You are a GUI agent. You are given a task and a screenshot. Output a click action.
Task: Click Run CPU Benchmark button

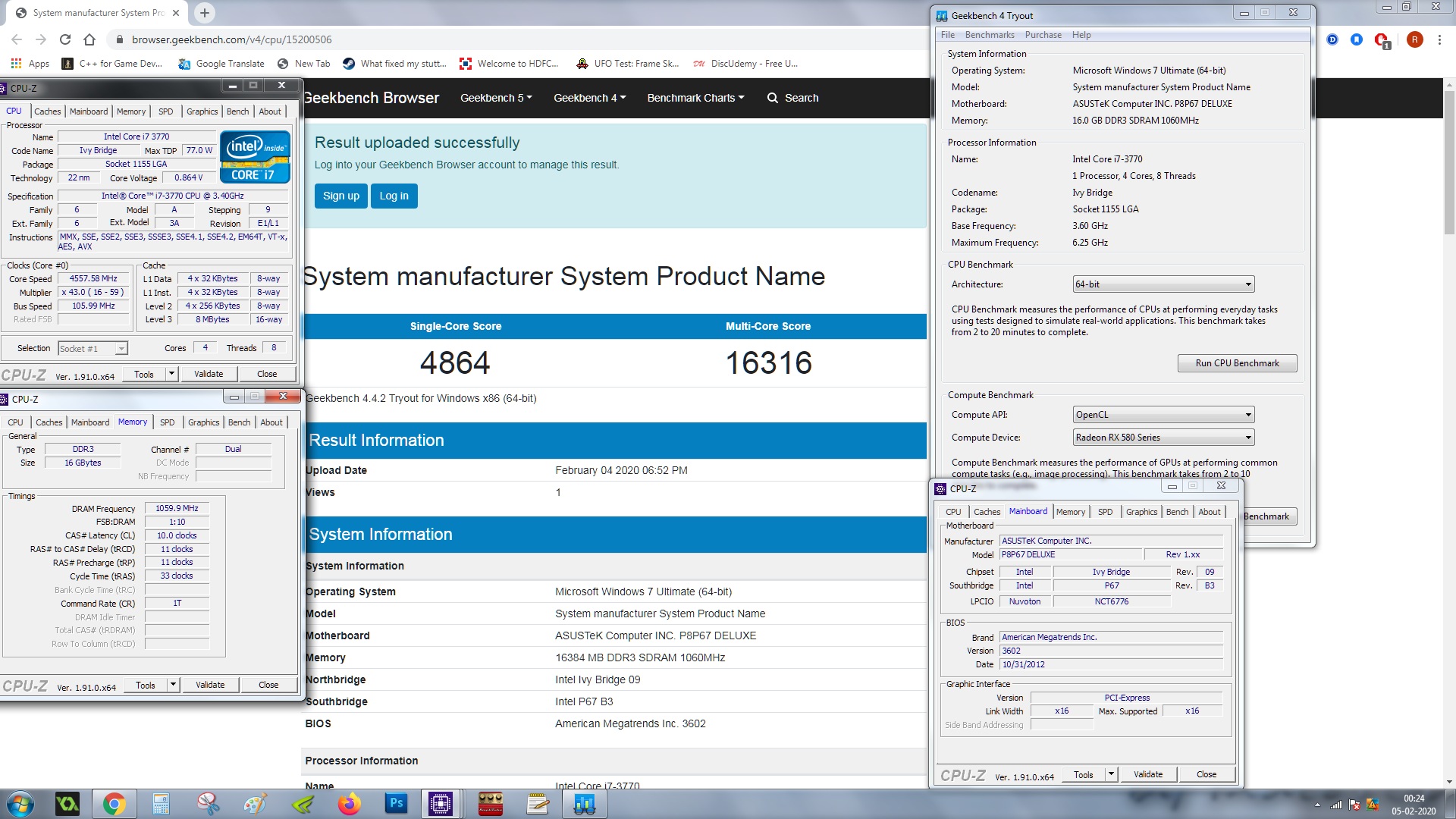pyautogui.click(x=1237, y=363)
